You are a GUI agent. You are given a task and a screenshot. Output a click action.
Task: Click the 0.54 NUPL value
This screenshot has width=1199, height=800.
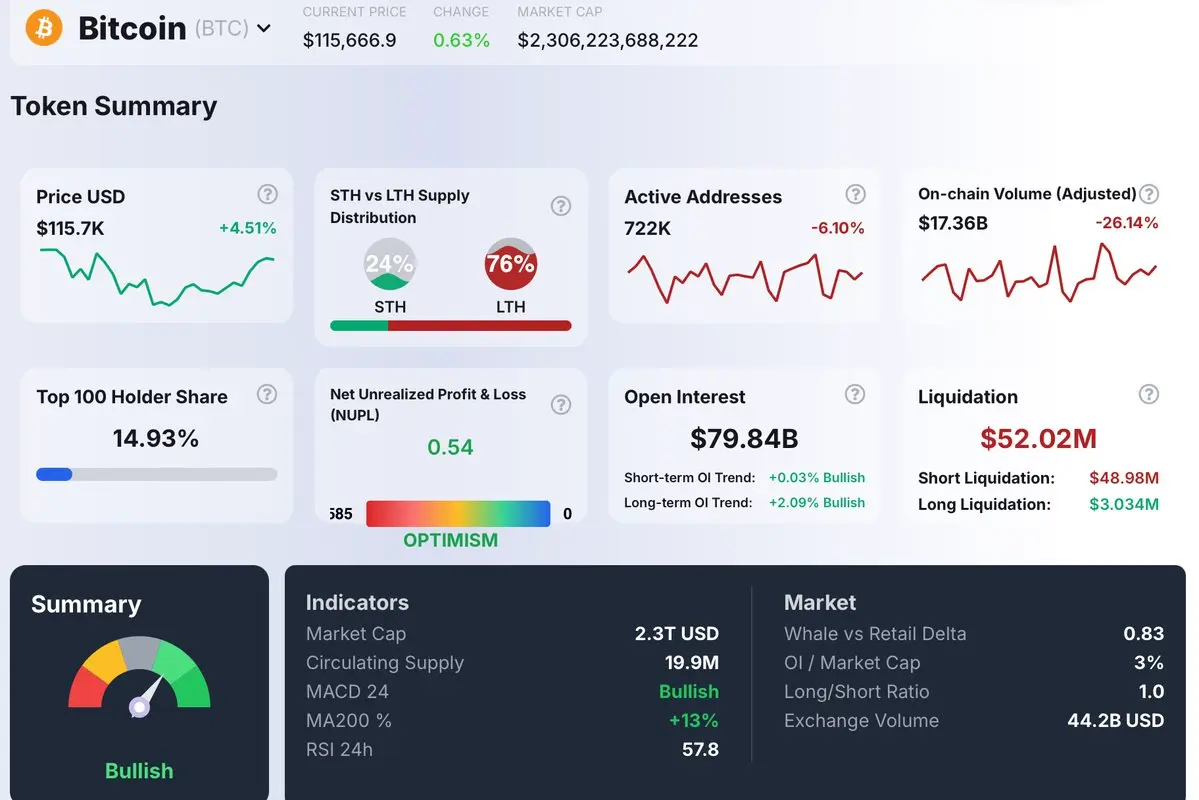[450, 447]
